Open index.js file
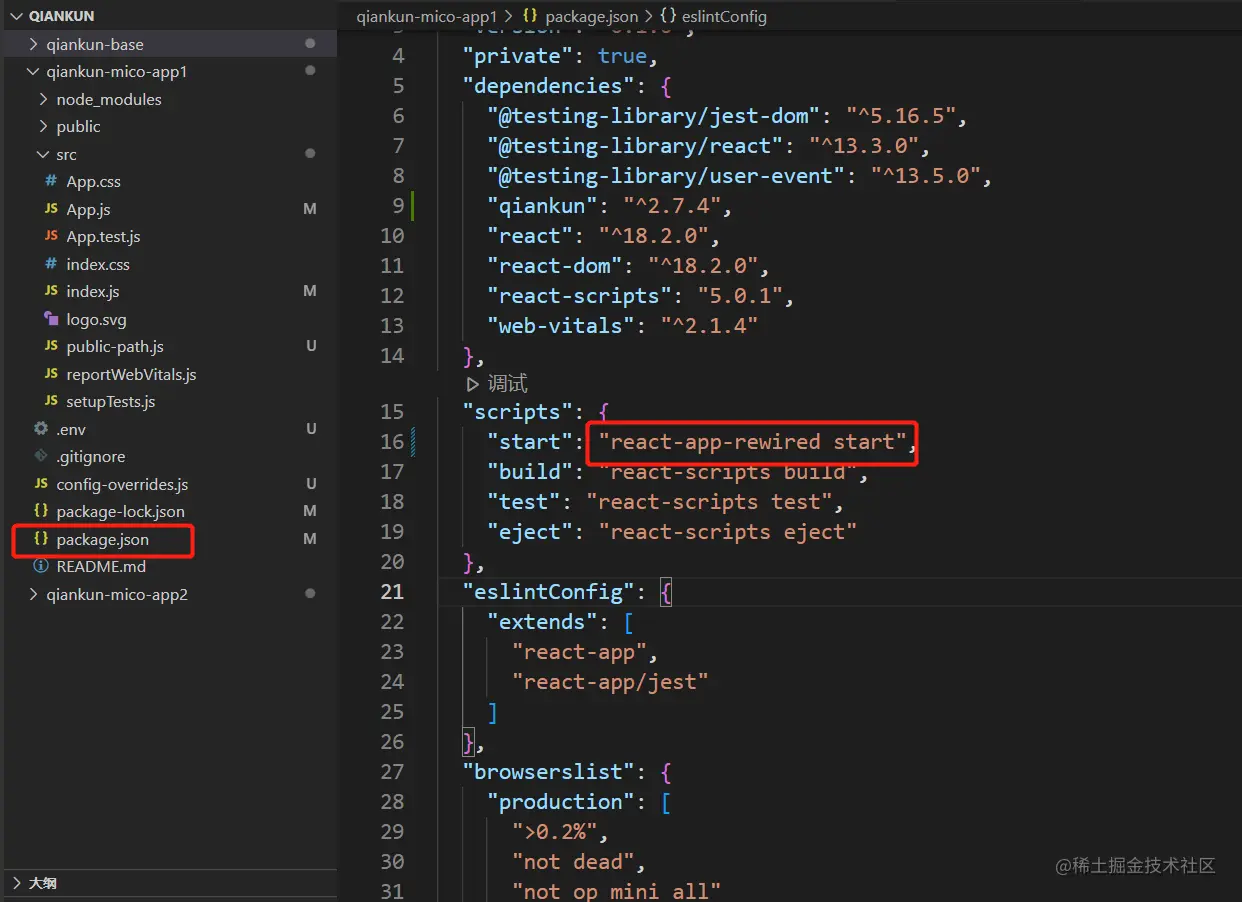1242x902 pixels. coord(93,291)
